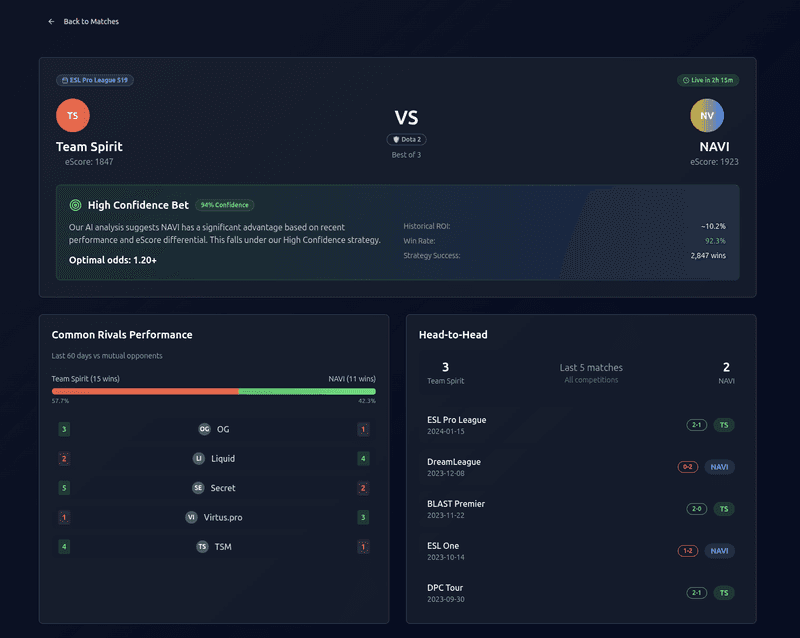The width and height of the screenshot is (800, 638).
Task: Click NAVI's 2 wins vs Secret
Action: [x=363, y=488]
